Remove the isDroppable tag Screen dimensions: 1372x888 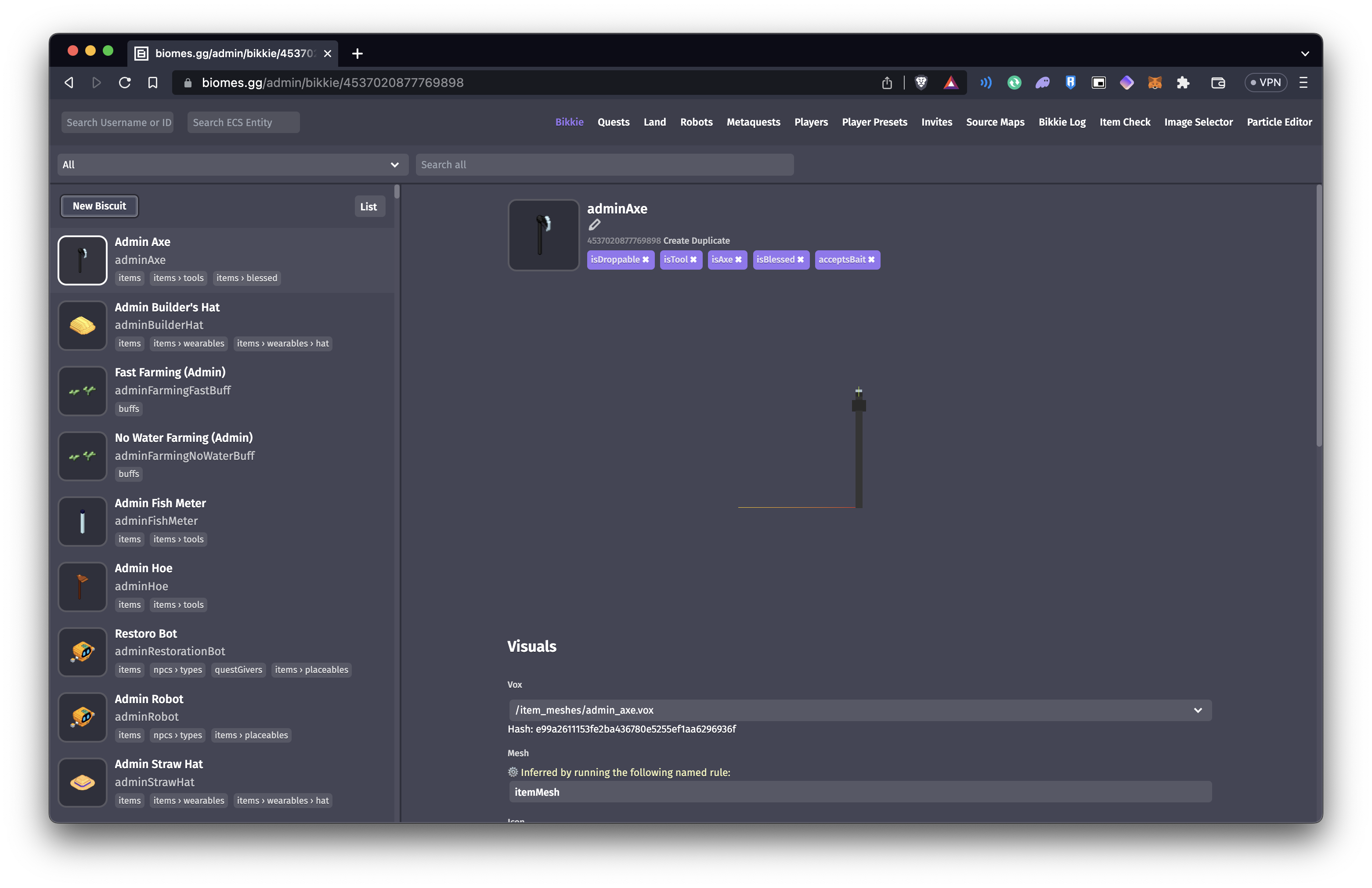pyautogui.click(x=646, y=260)
